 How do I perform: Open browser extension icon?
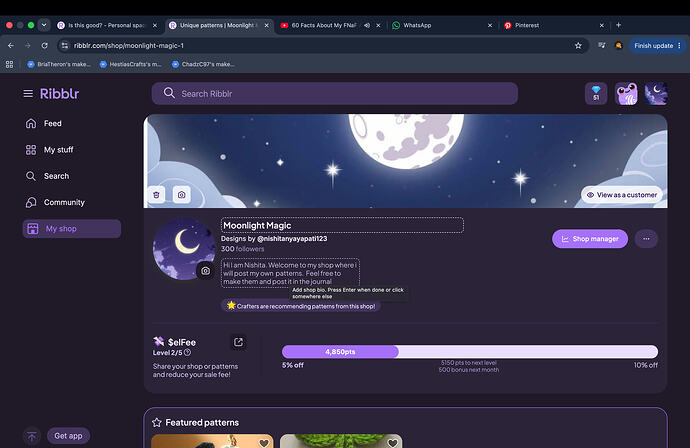click(x=618, y=45)
